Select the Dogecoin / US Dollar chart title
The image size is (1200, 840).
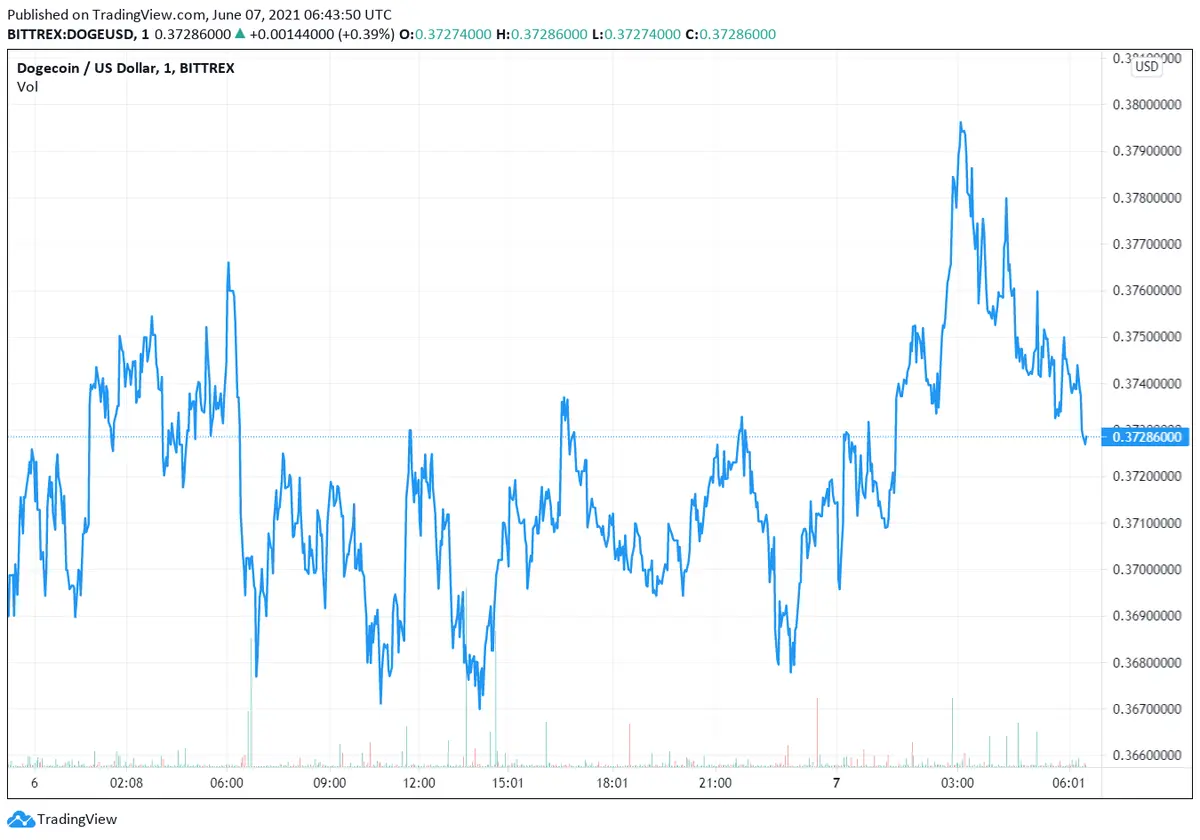click(x=126, y=68)
